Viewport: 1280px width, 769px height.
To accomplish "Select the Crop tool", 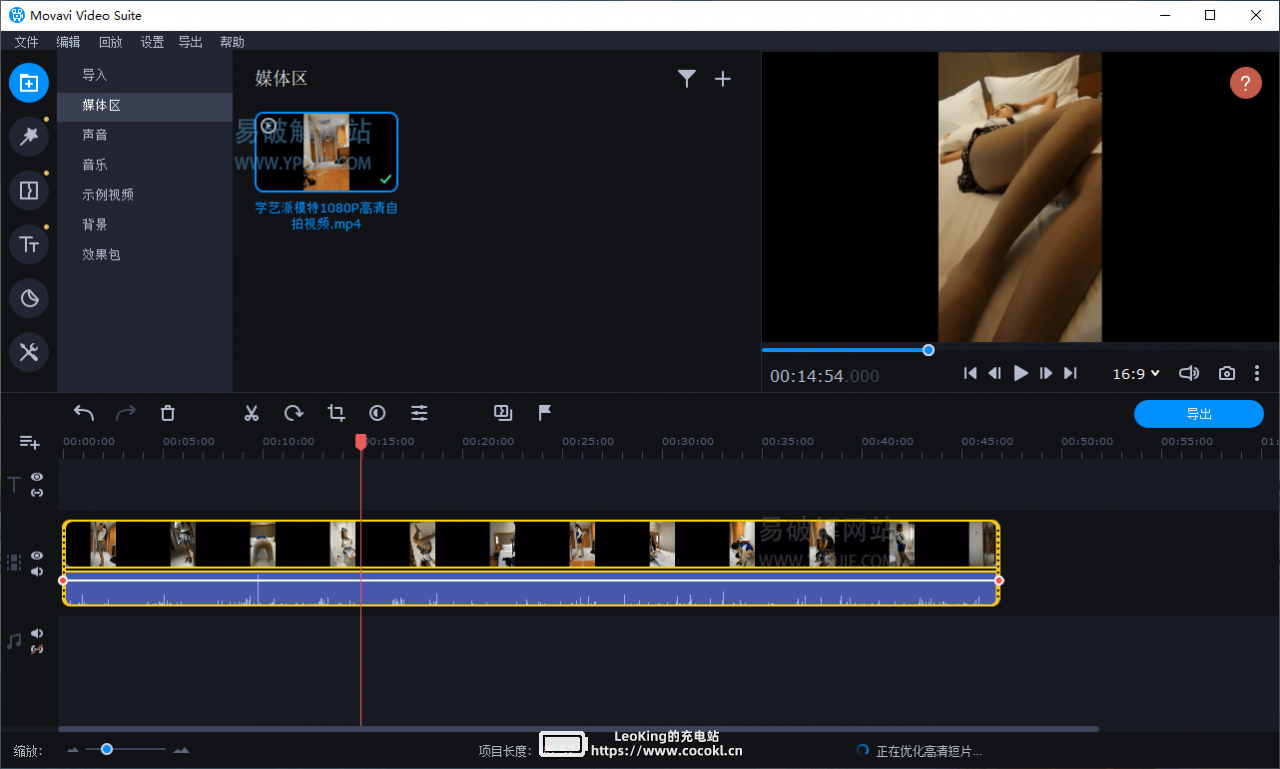I will click(336, 413).
